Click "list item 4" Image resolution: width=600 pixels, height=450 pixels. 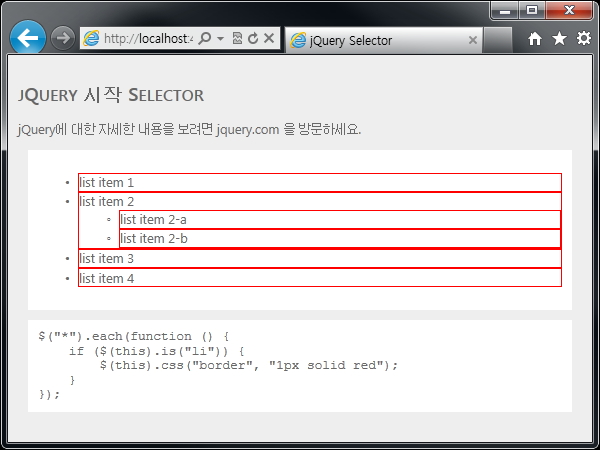point(106,278)
